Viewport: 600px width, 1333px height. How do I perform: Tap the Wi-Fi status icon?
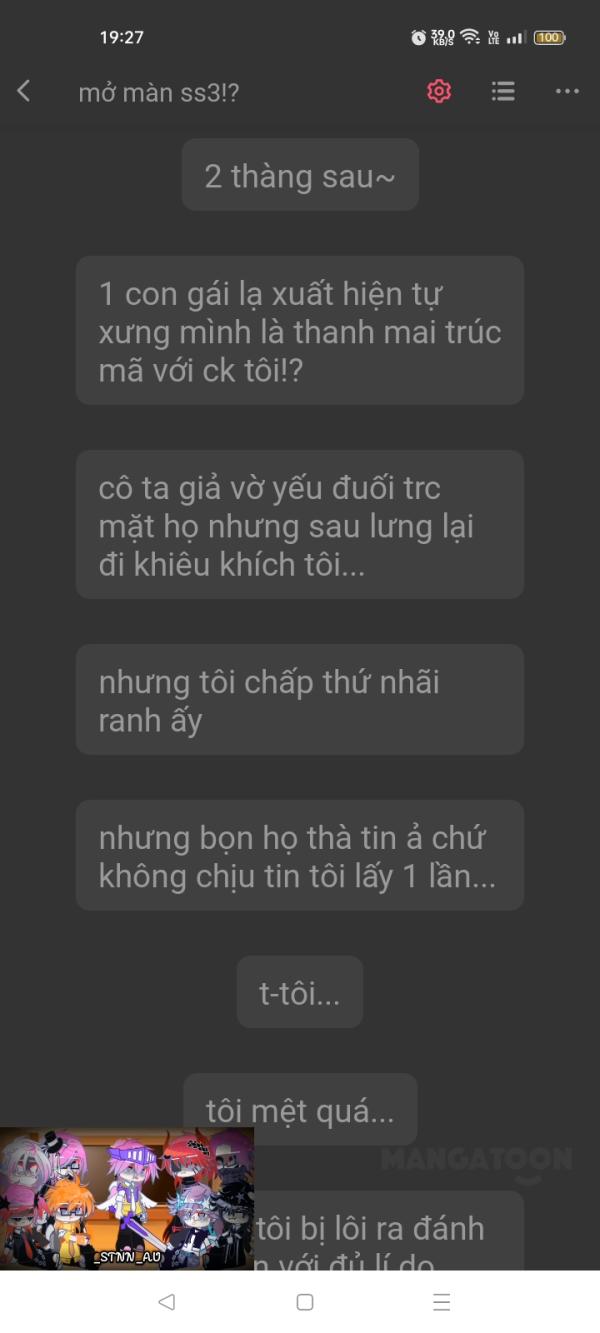click(470, 38)
